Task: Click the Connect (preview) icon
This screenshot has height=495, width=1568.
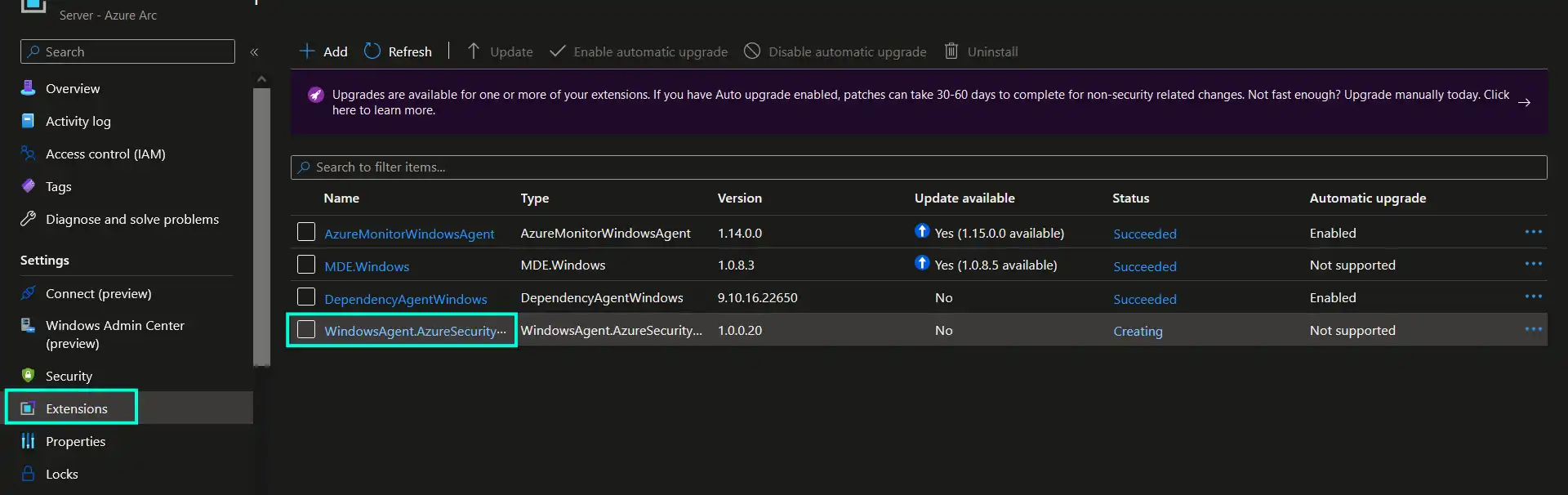Action: [x=29, y=293]
